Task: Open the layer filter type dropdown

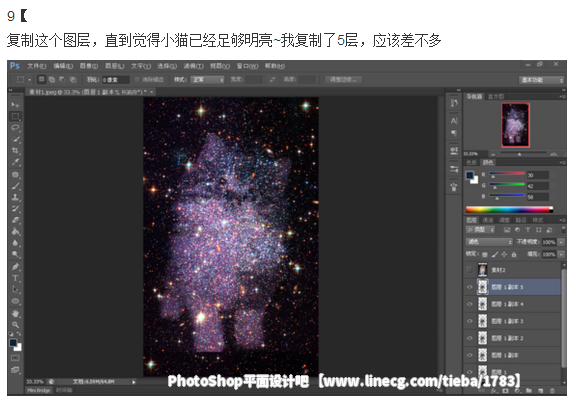Action: pos(480,230)
